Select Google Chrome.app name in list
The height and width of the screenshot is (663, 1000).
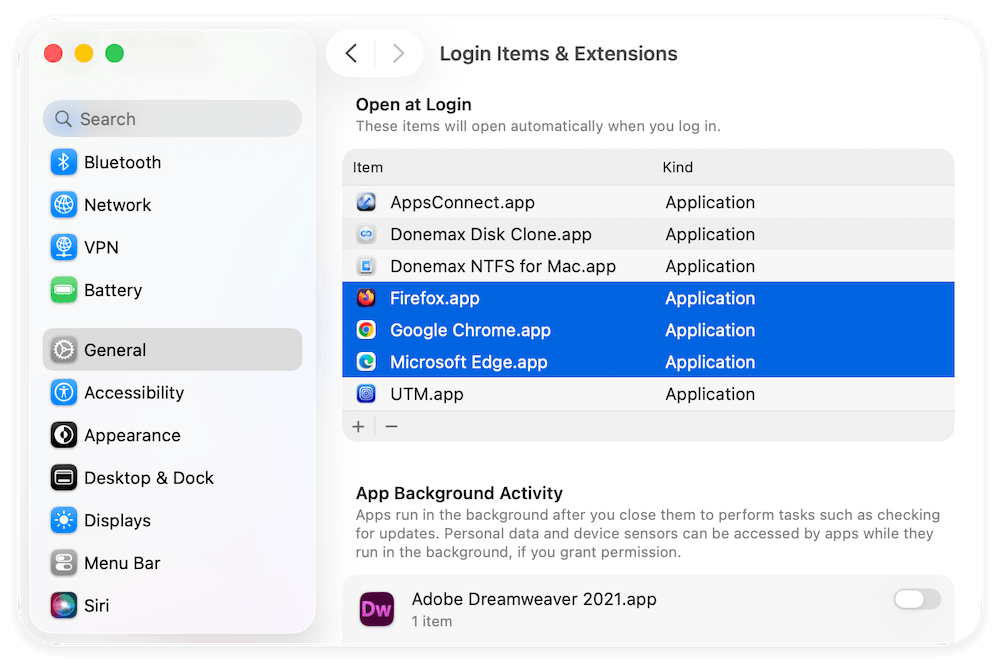tap(471, 330)
